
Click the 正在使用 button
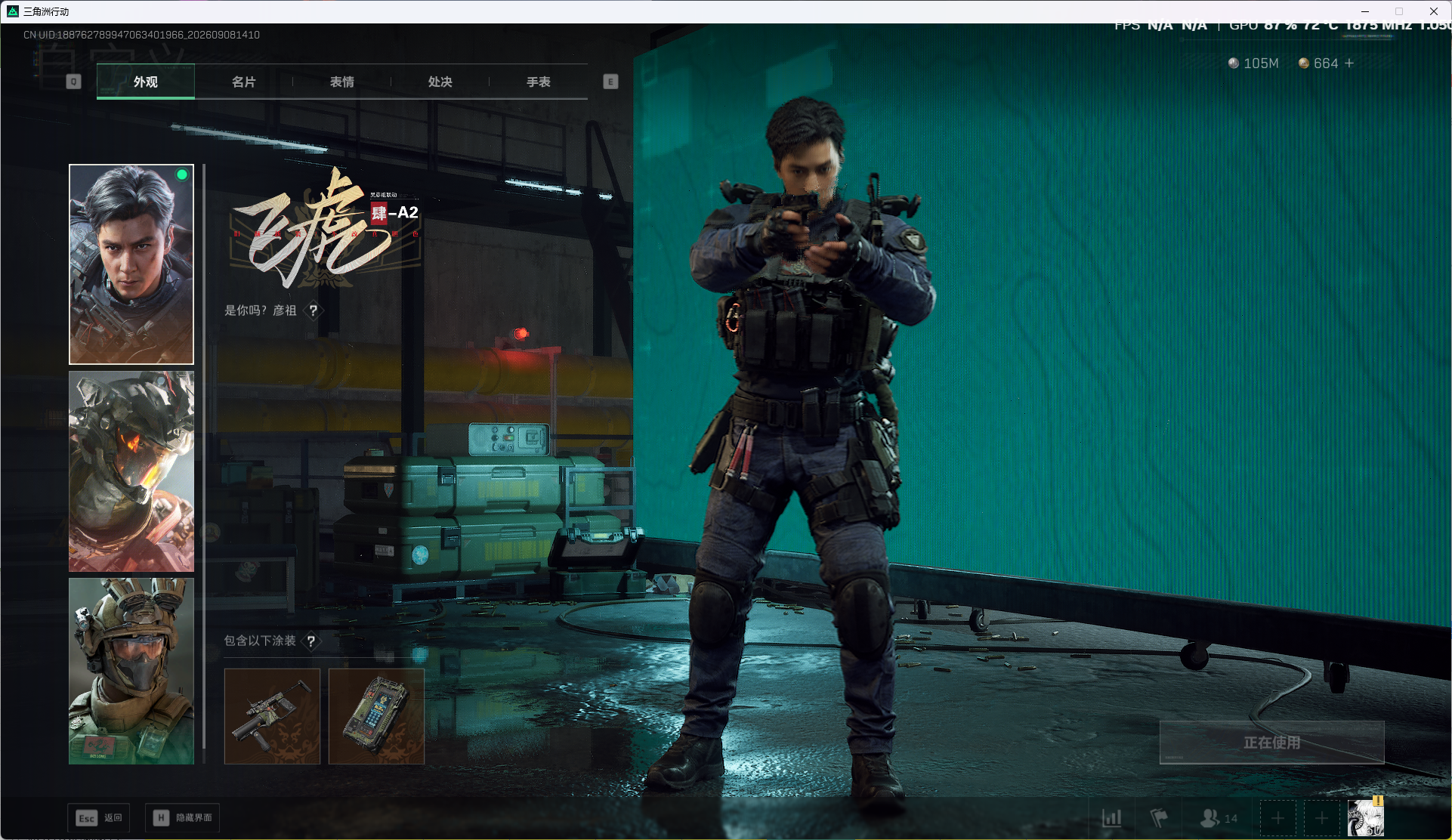1272,743
